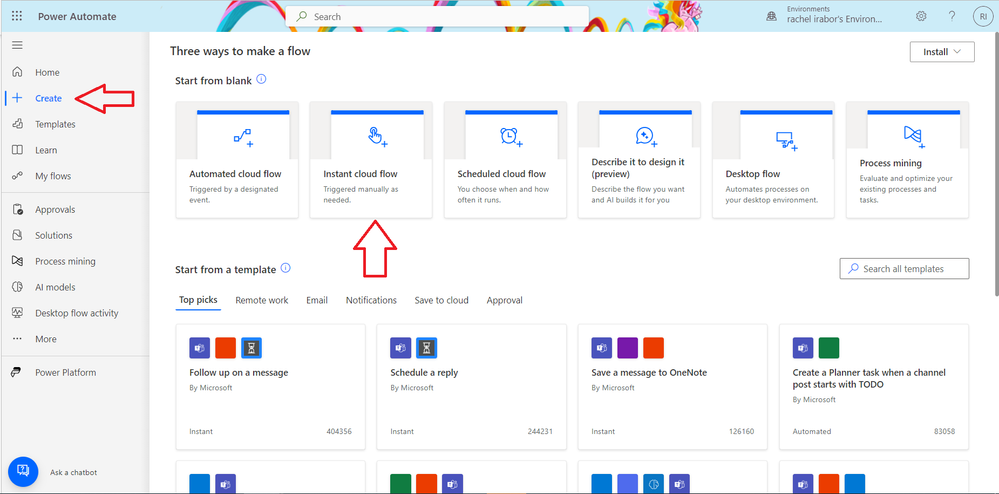Click the Home house icon in sidebar
The image size is (999, 494).
[18, 73]
